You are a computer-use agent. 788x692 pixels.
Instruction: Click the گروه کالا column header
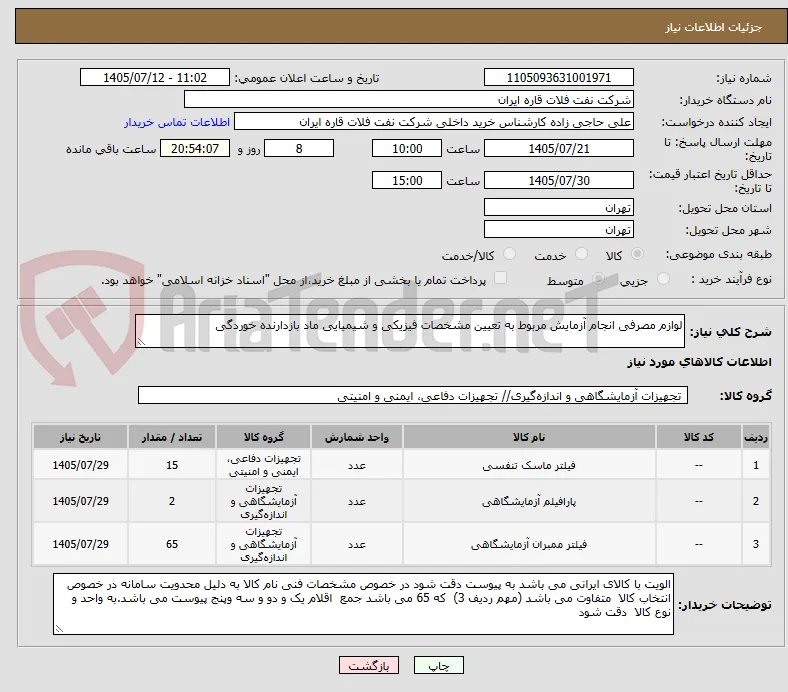click(x=264, y=437)
